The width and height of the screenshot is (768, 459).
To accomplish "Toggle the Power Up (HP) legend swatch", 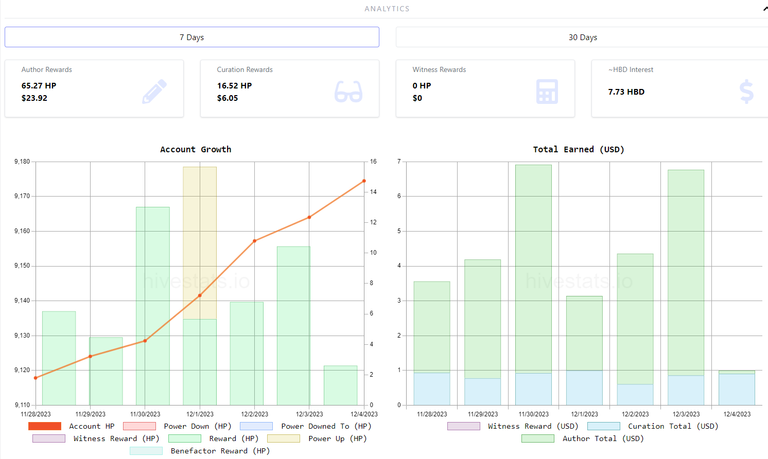I will click(x=284, y=438).
